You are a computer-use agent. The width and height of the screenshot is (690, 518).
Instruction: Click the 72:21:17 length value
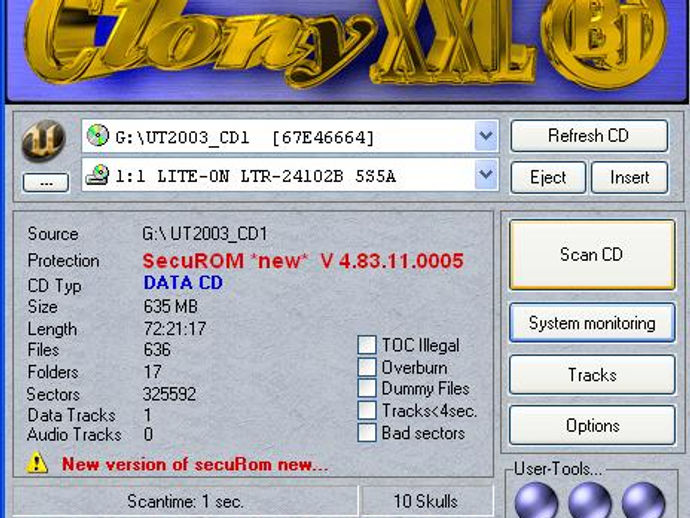point(175,328)
